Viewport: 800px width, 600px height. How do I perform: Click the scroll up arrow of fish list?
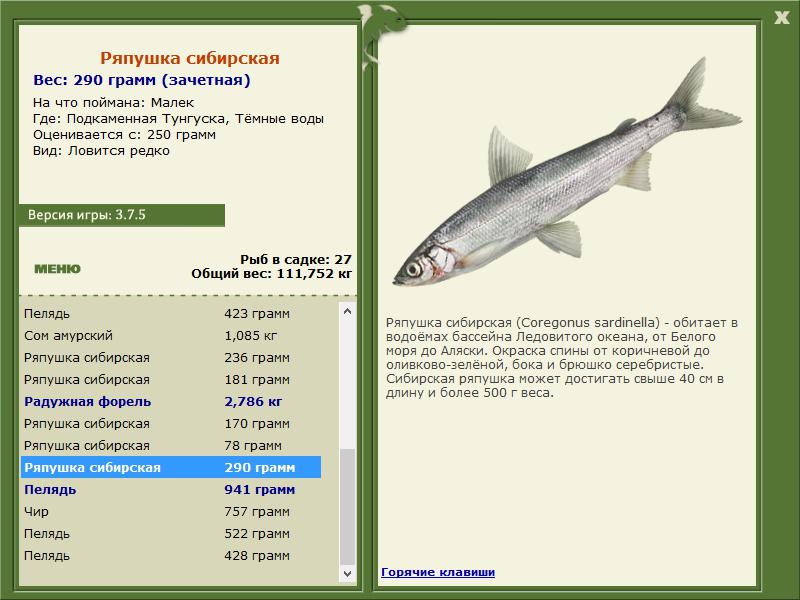click(347, 311)
